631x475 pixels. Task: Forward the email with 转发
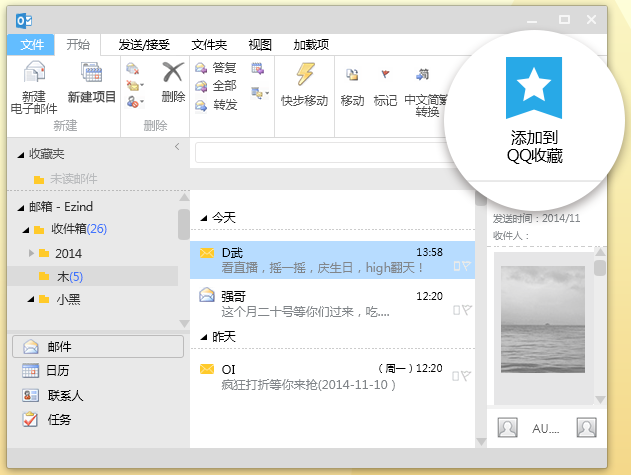click(216, 105)
